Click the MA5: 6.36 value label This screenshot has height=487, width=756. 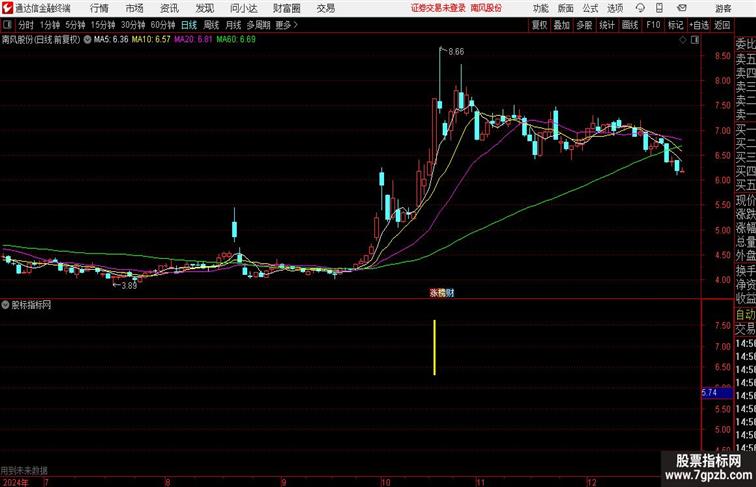pos(111,40)
